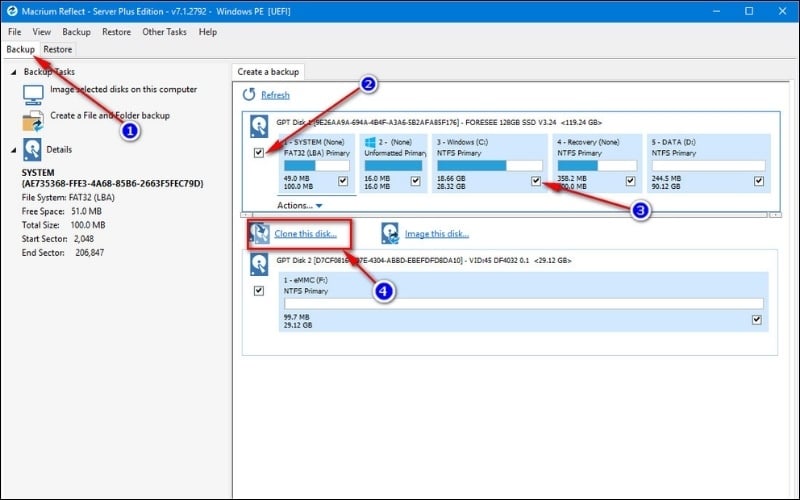Switch to the Restore tab below the menu bar
The width and height of the screenshot is (800, 500).
pos(57,49)
